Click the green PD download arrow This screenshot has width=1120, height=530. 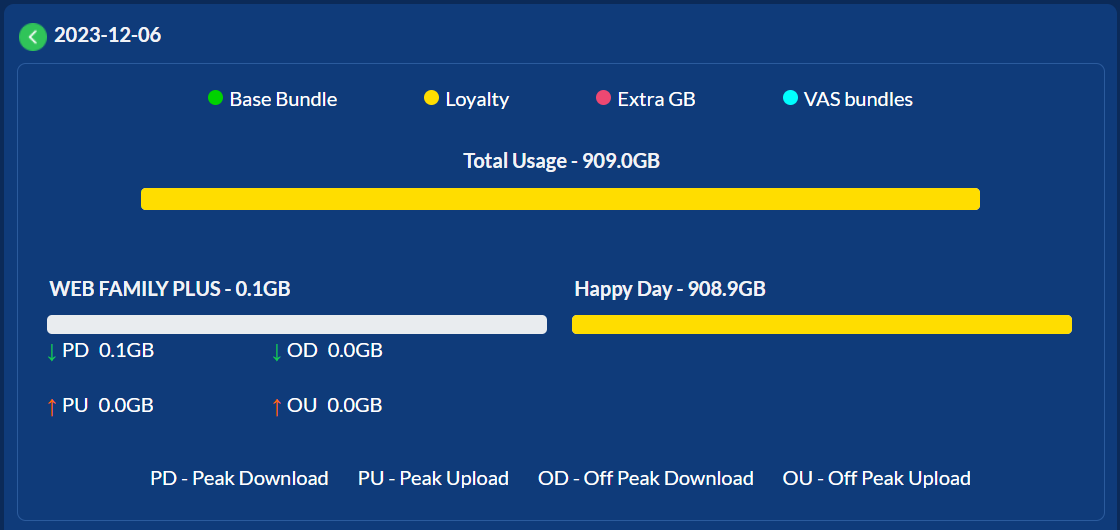pos(51,352)
